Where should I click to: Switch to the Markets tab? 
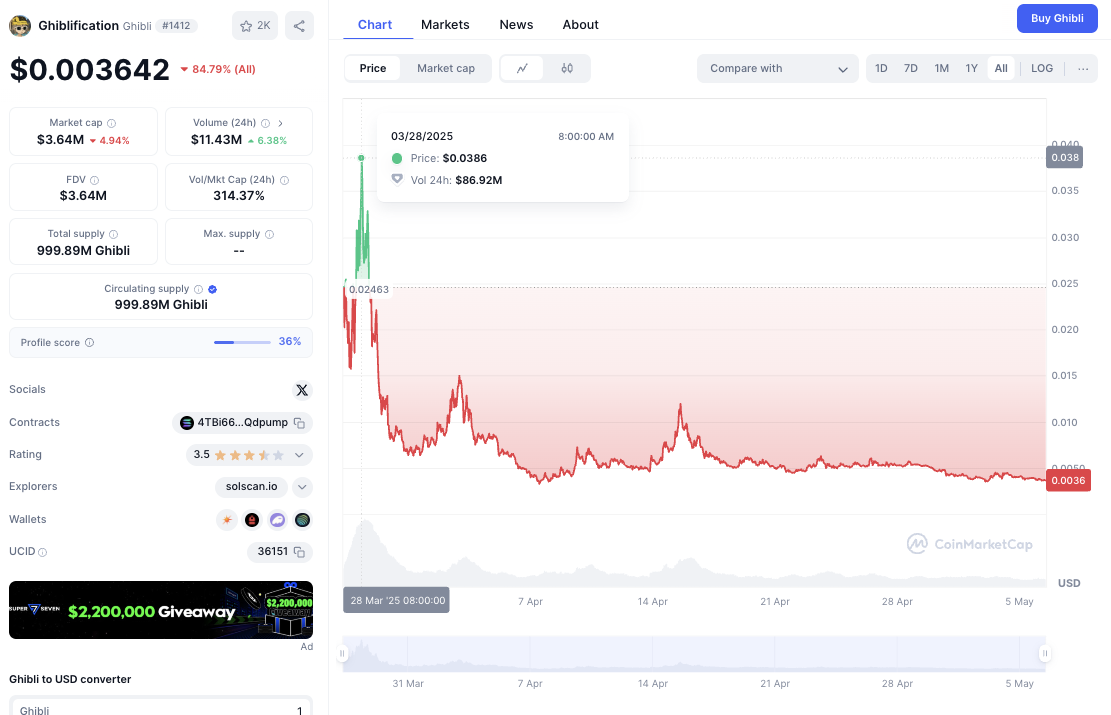click(x=445, y=25)
